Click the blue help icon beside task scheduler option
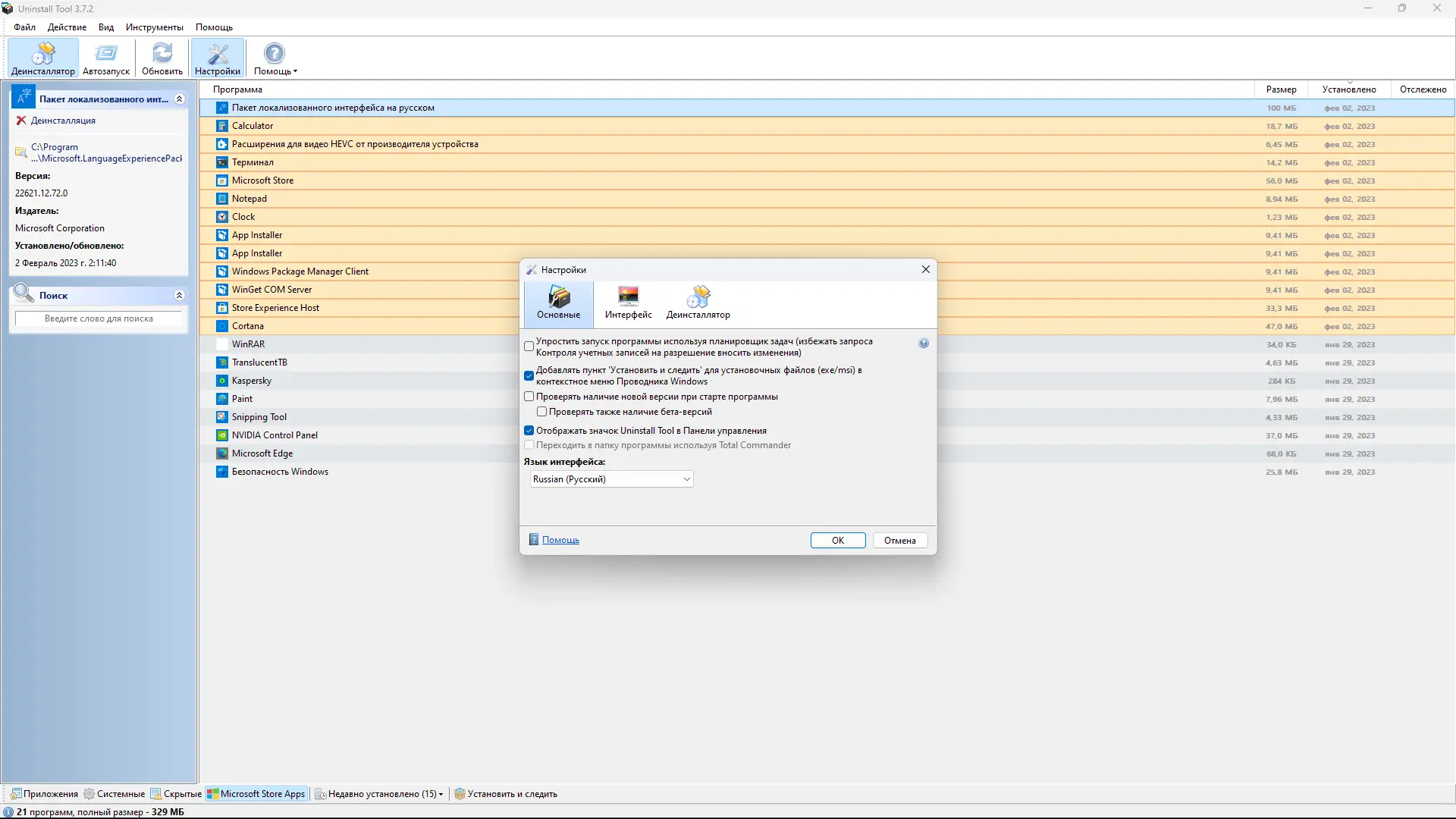The height and width of the screenshot is (819, 1456). pyautogui.click(x=924, y=344)
